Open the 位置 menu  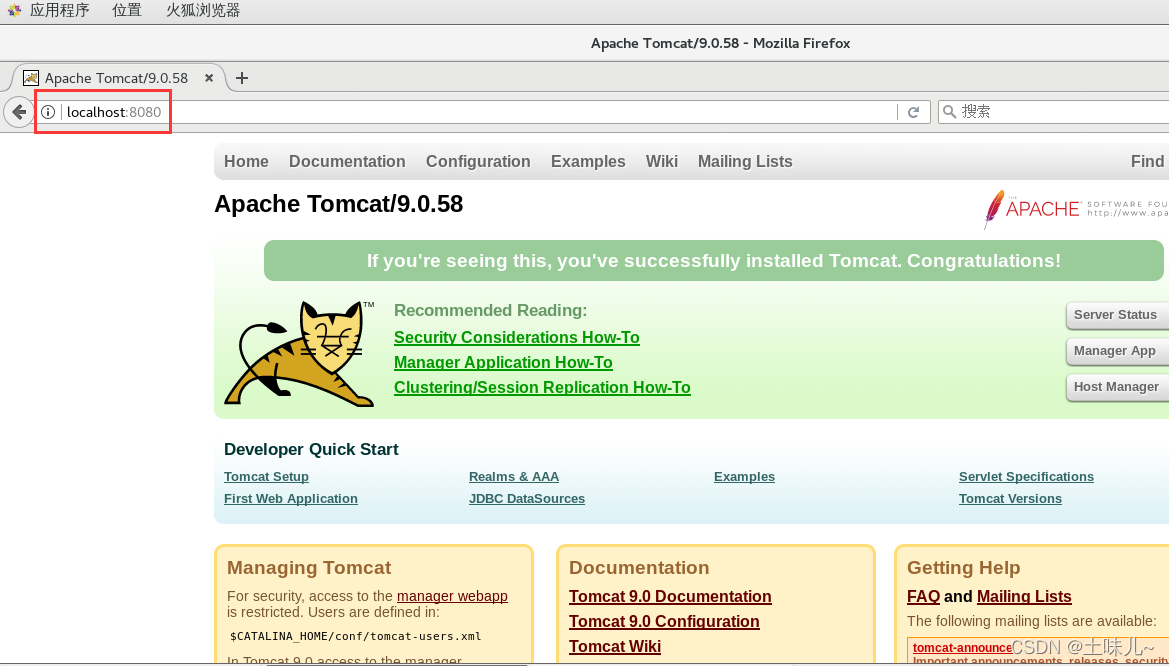127,10
